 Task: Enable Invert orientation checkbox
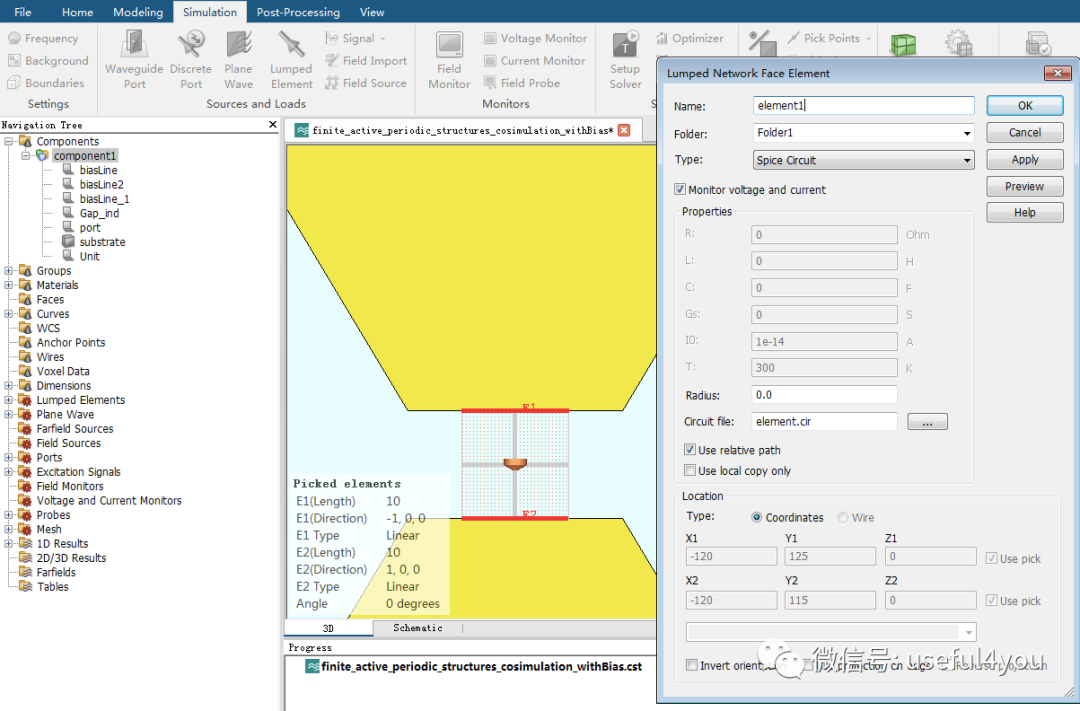point(692,666)
